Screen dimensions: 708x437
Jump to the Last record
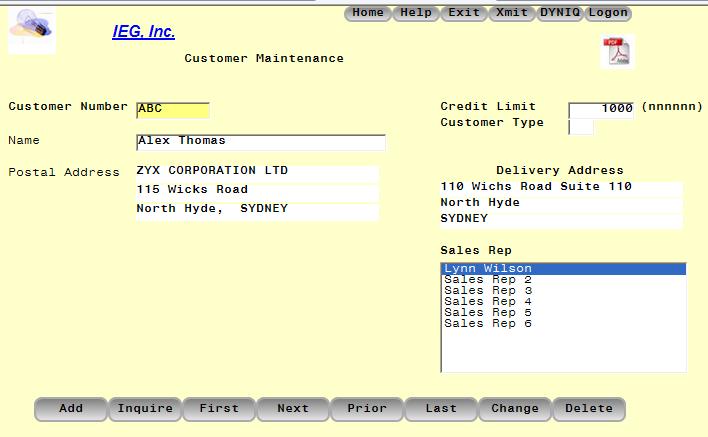pyautogui.click(x=441, y=409)
